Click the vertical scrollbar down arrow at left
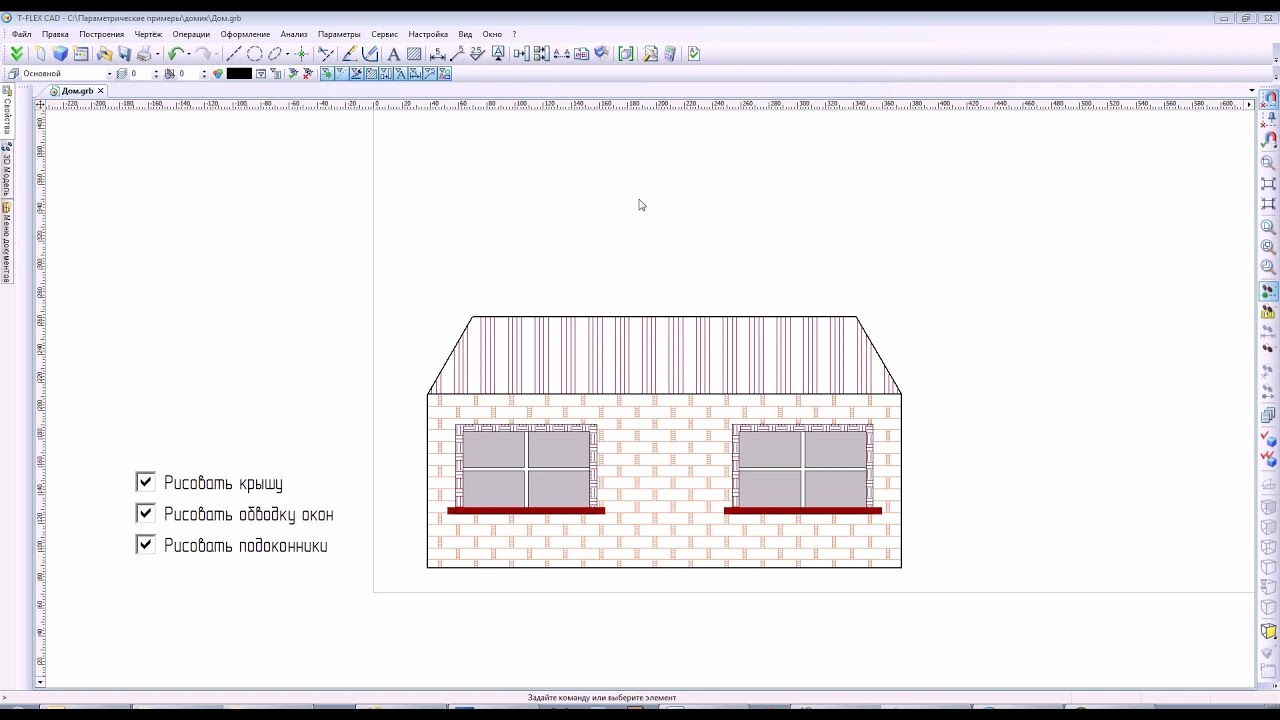 pyautogui.click(x=40, y=682)
